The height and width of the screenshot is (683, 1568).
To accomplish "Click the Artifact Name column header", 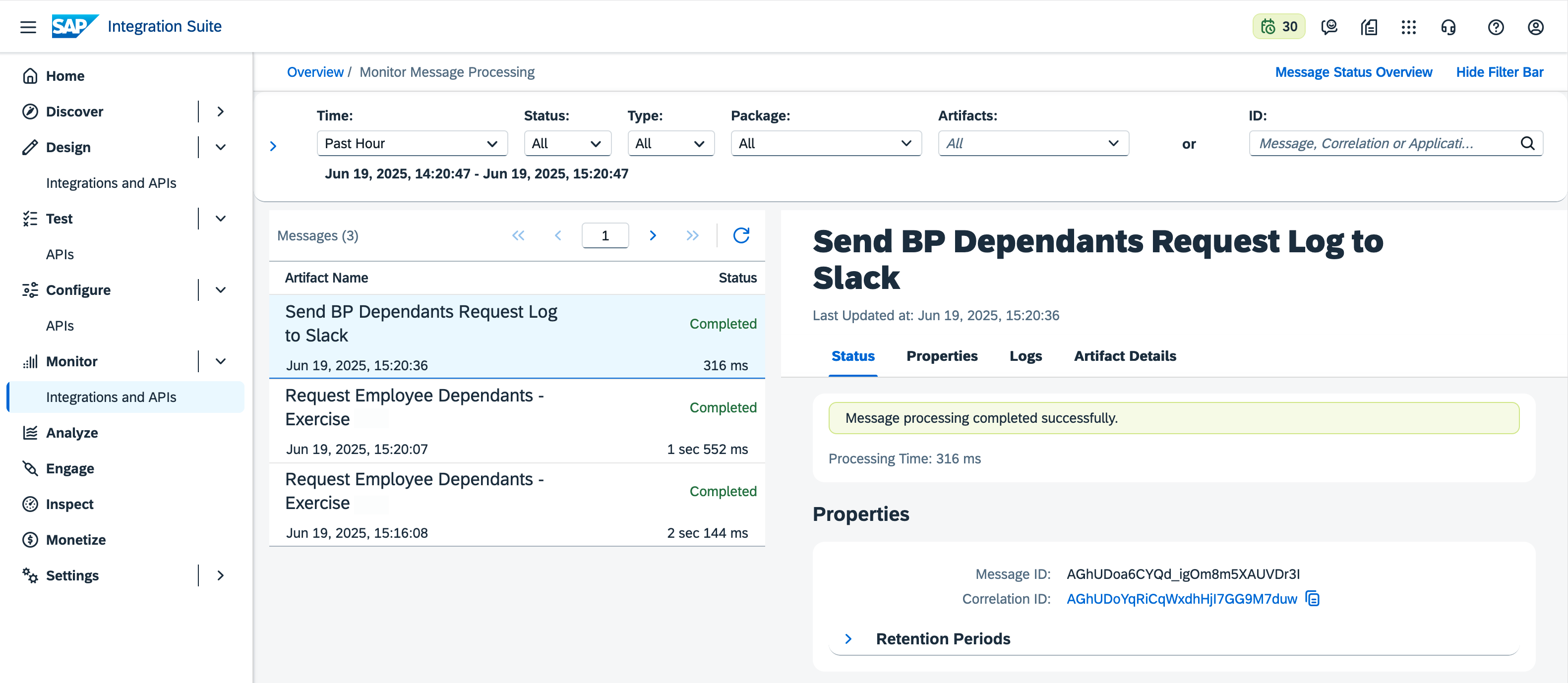I will (326, 278).
